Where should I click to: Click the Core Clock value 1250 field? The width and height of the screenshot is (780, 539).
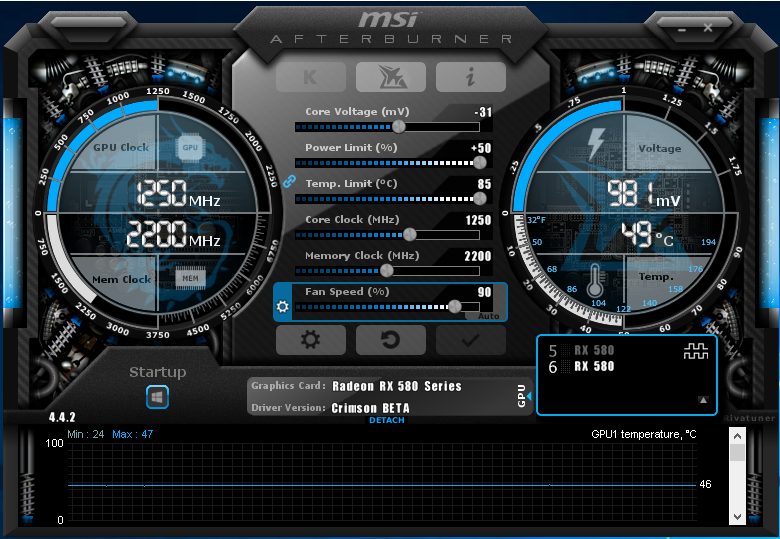pyautogui.click(x=478, y=220)
